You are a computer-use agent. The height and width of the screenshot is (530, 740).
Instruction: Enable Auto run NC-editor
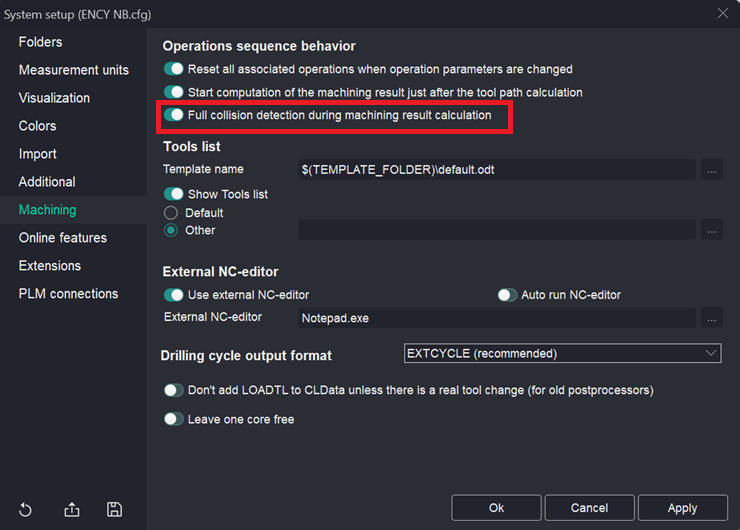507,295
